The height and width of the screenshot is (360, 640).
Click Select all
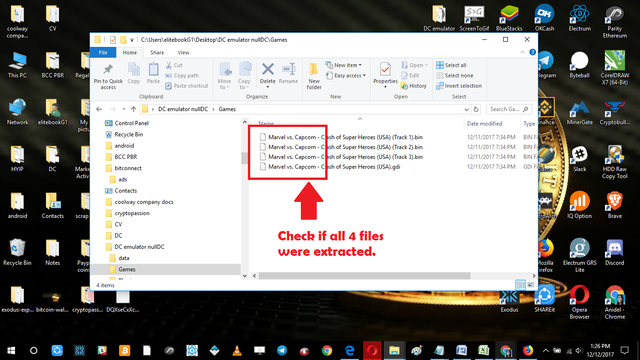click(x=451, y=65)
